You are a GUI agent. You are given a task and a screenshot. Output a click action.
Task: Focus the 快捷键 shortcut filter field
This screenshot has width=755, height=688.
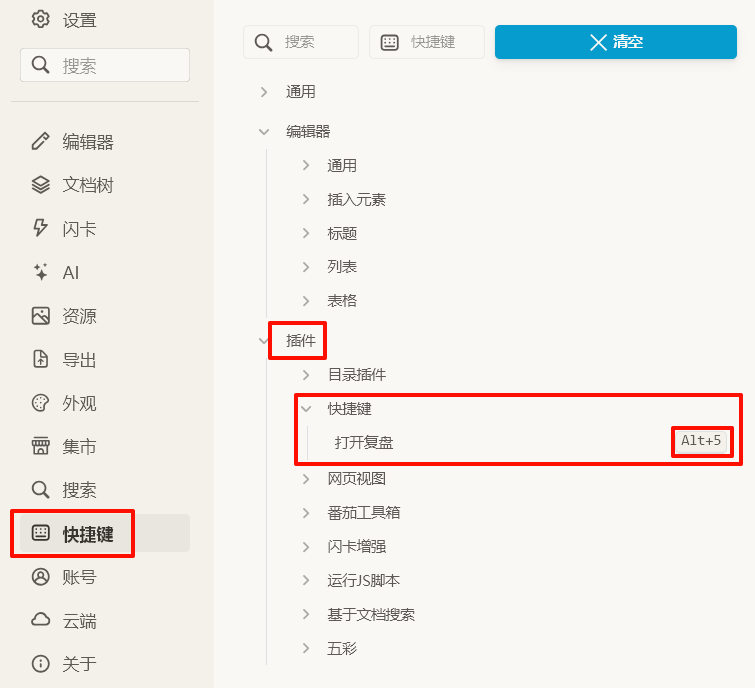[427, 42]
